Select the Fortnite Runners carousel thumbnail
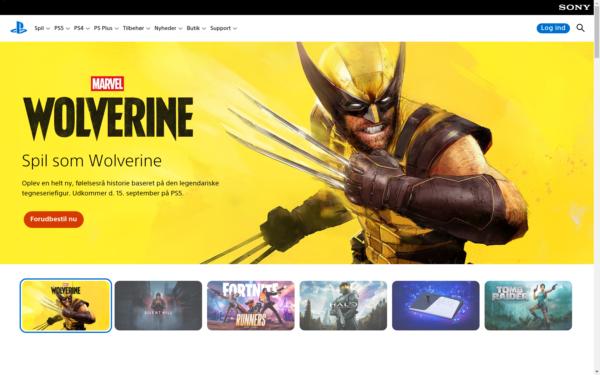Viewport: 600px width, 375px height. pos(251,305)
